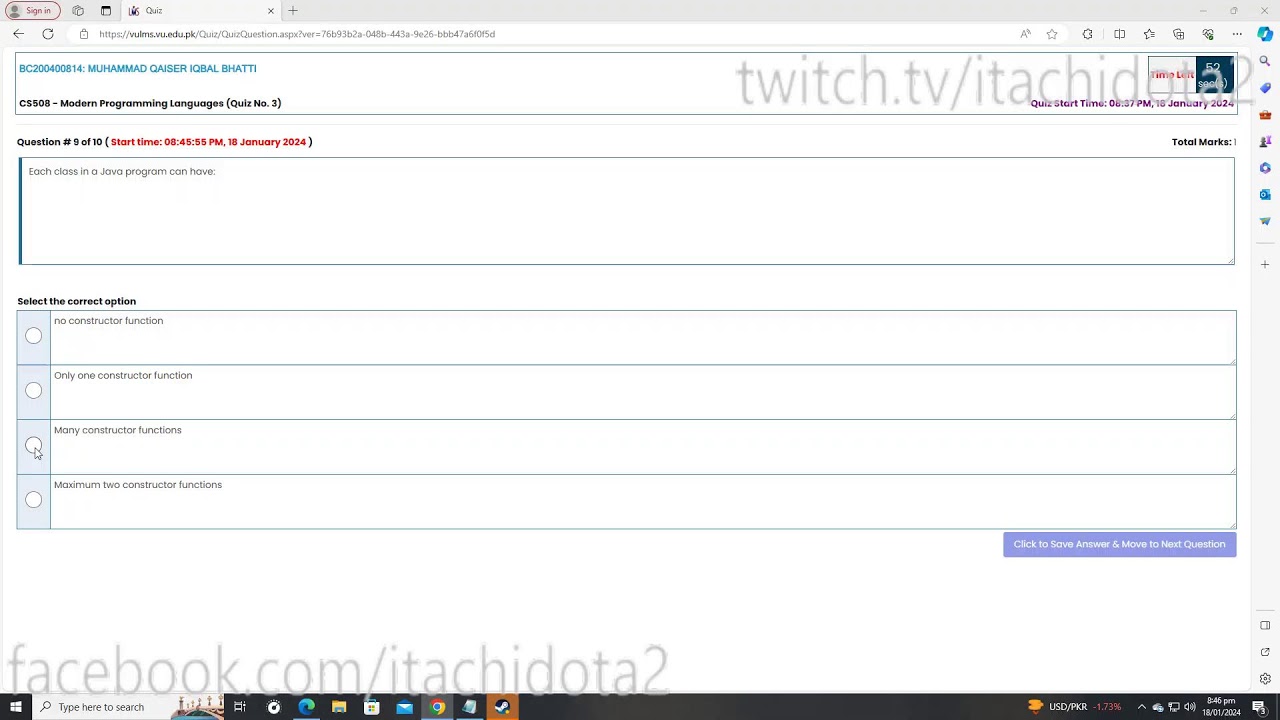Click the 'Maximum two constructor functions' answer text

(x=138, y=485)
